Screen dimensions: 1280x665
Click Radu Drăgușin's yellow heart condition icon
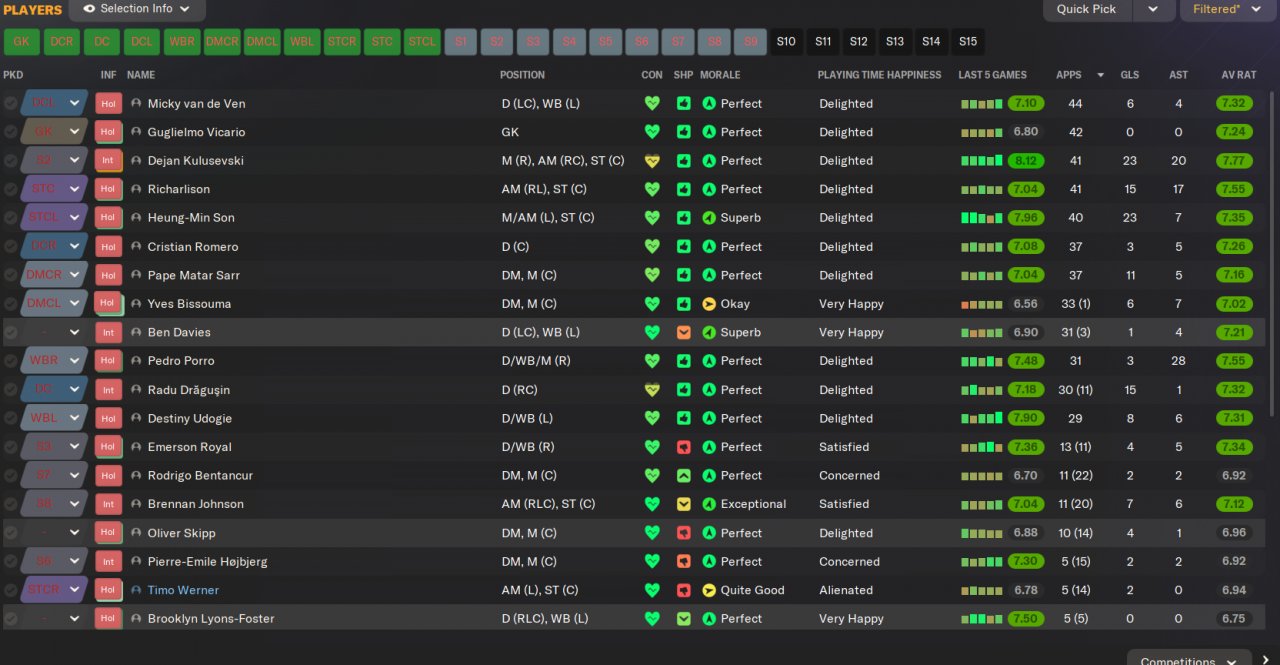pos(652,390)
